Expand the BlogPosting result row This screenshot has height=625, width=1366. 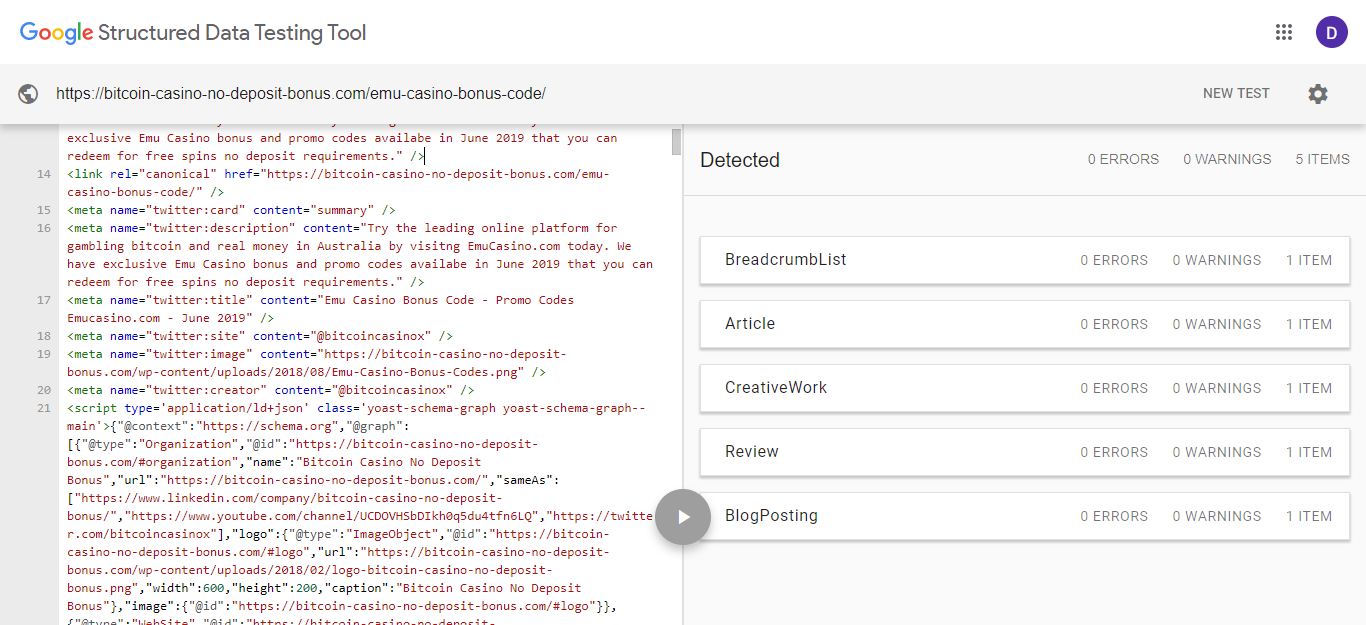coord(1025,516)
